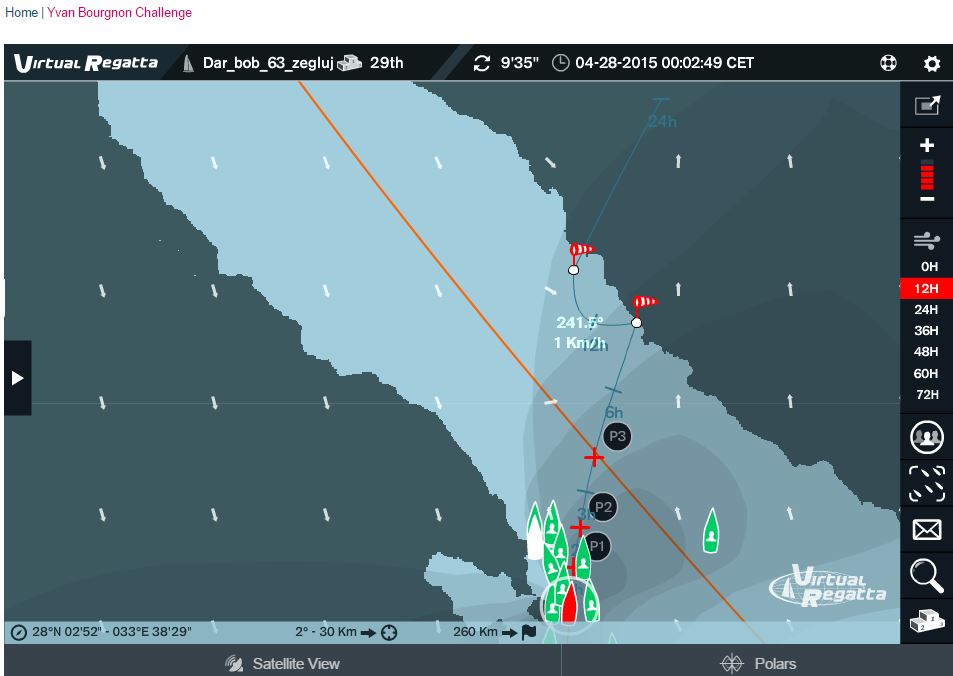Viewport: 953px width, 676px height.
Task: Open the rankings podium icon in sidebar
Action: click(x=927, y=621)
